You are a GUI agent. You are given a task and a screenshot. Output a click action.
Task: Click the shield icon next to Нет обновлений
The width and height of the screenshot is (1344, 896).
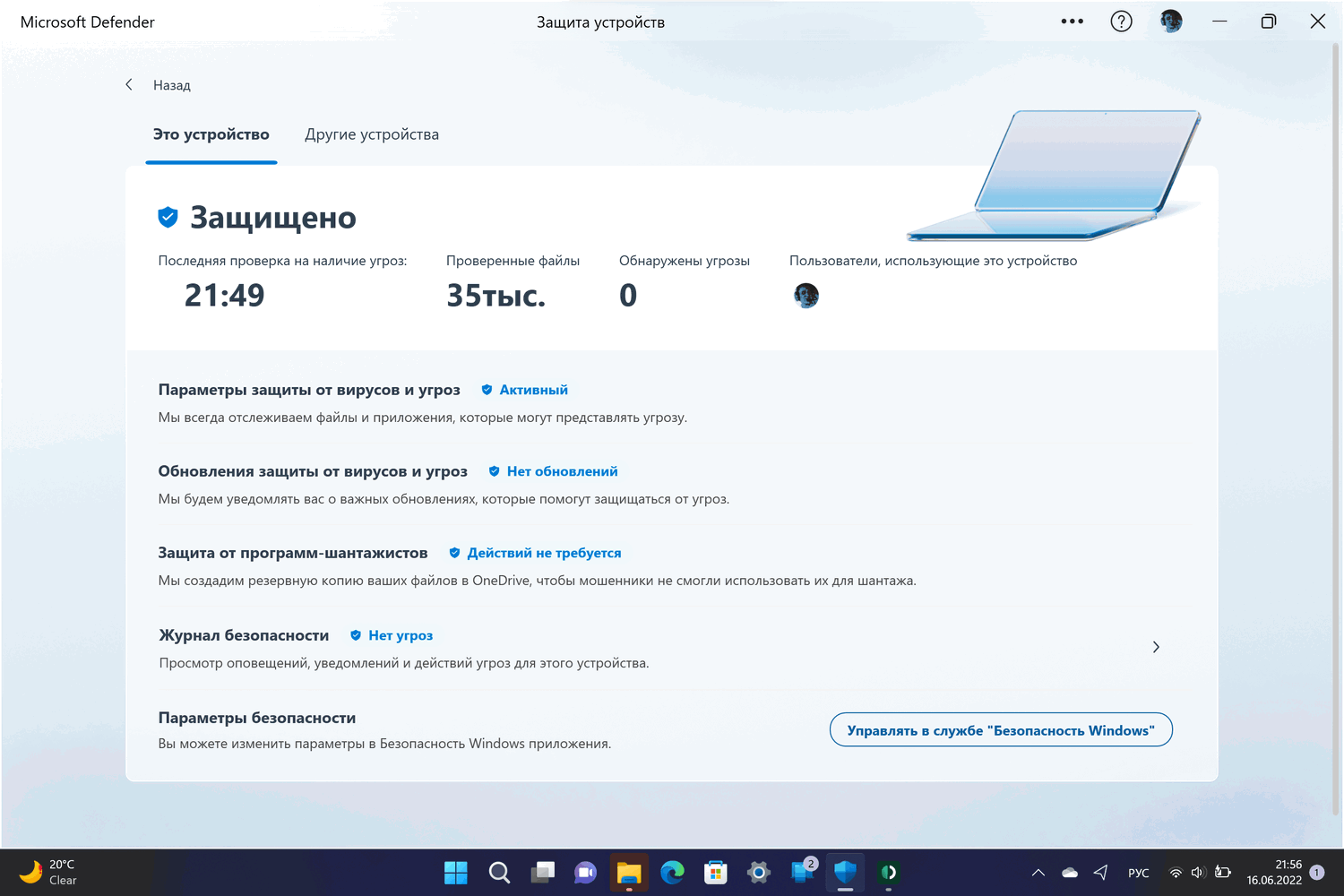(x=494, y=471)
